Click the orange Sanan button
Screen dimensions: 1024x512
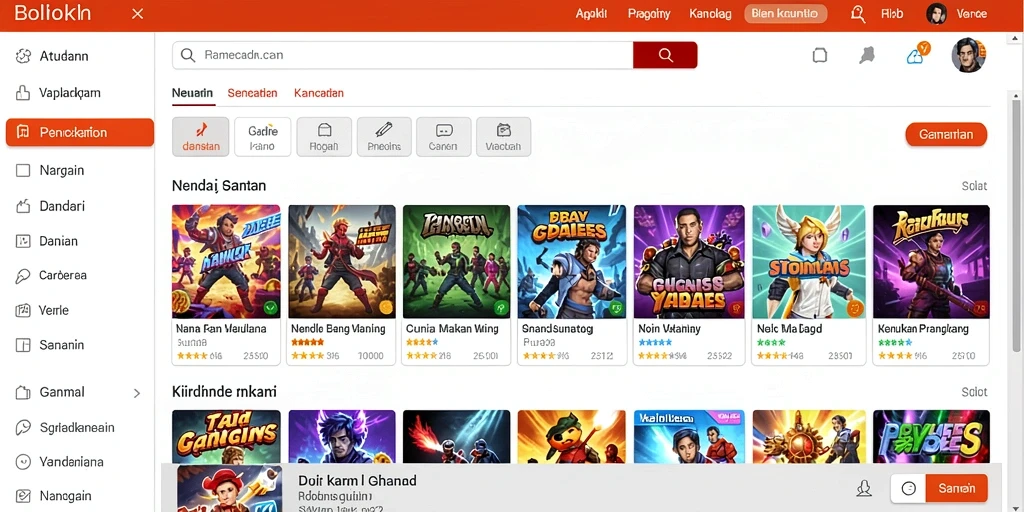pyautogui.click(x=957, y=488)
